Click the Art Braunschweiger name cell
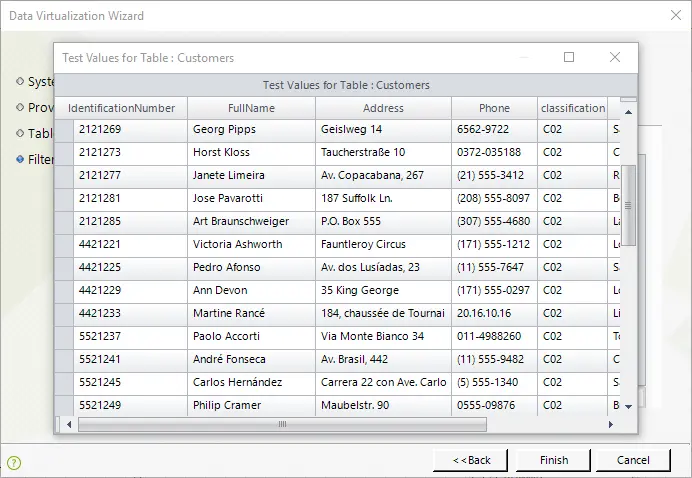Image resolution: width=692 pixels, height=478 pixels. 251,222
